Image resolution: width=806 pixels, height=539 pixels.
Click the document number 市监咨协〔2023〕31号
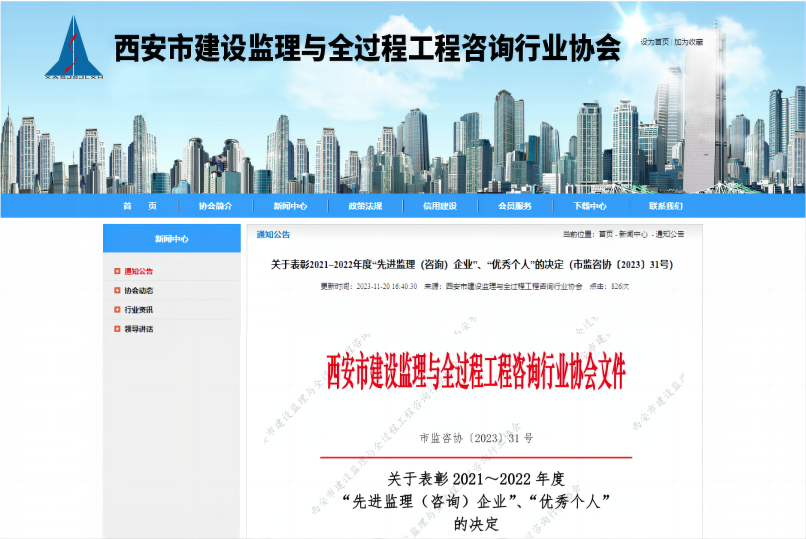(x=476, y=438)
